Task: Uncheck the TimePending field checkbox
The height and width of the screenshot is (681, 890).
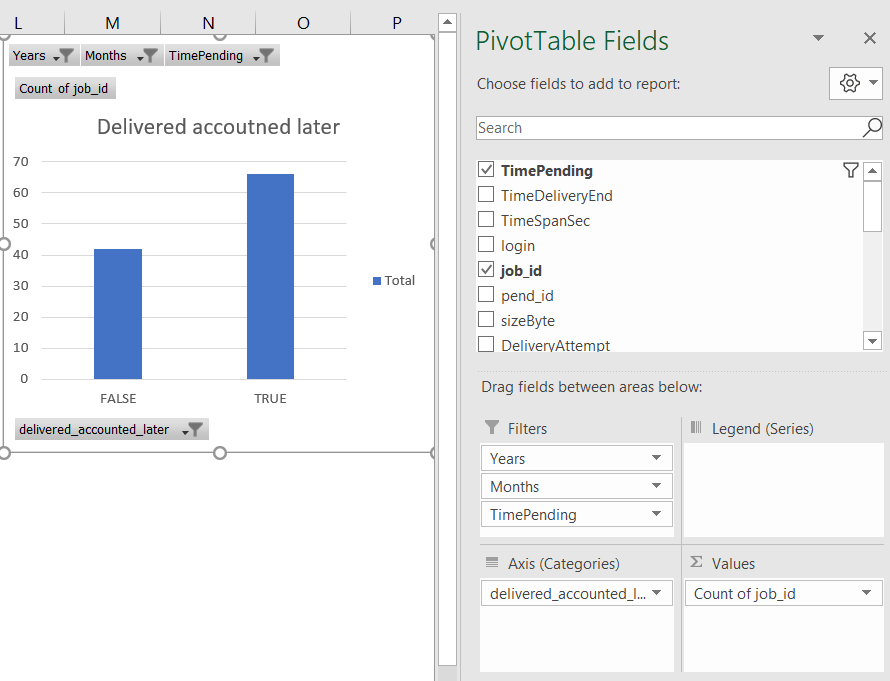Action: tap(486, 171)
